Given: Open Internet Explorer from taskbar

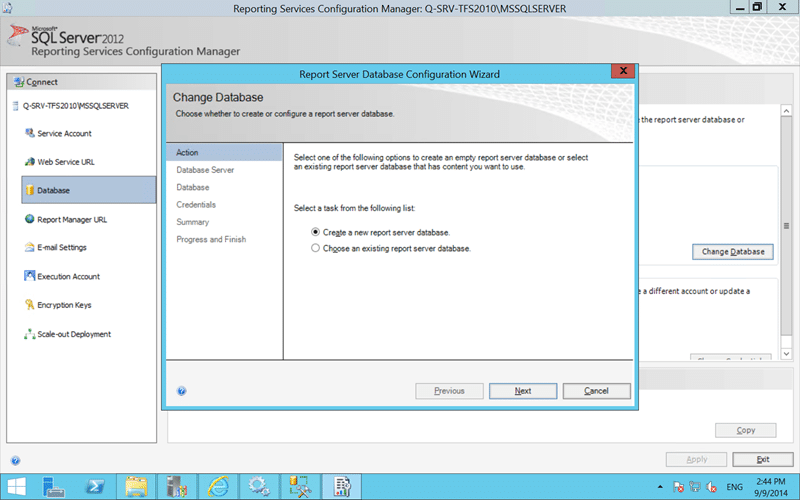Looking at the screenshot, I should (218, 487).
